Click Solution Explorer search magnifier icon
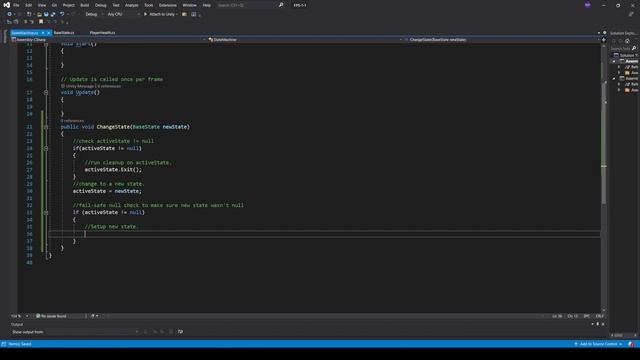Screen dimensions: 640x360 [634, 48]
